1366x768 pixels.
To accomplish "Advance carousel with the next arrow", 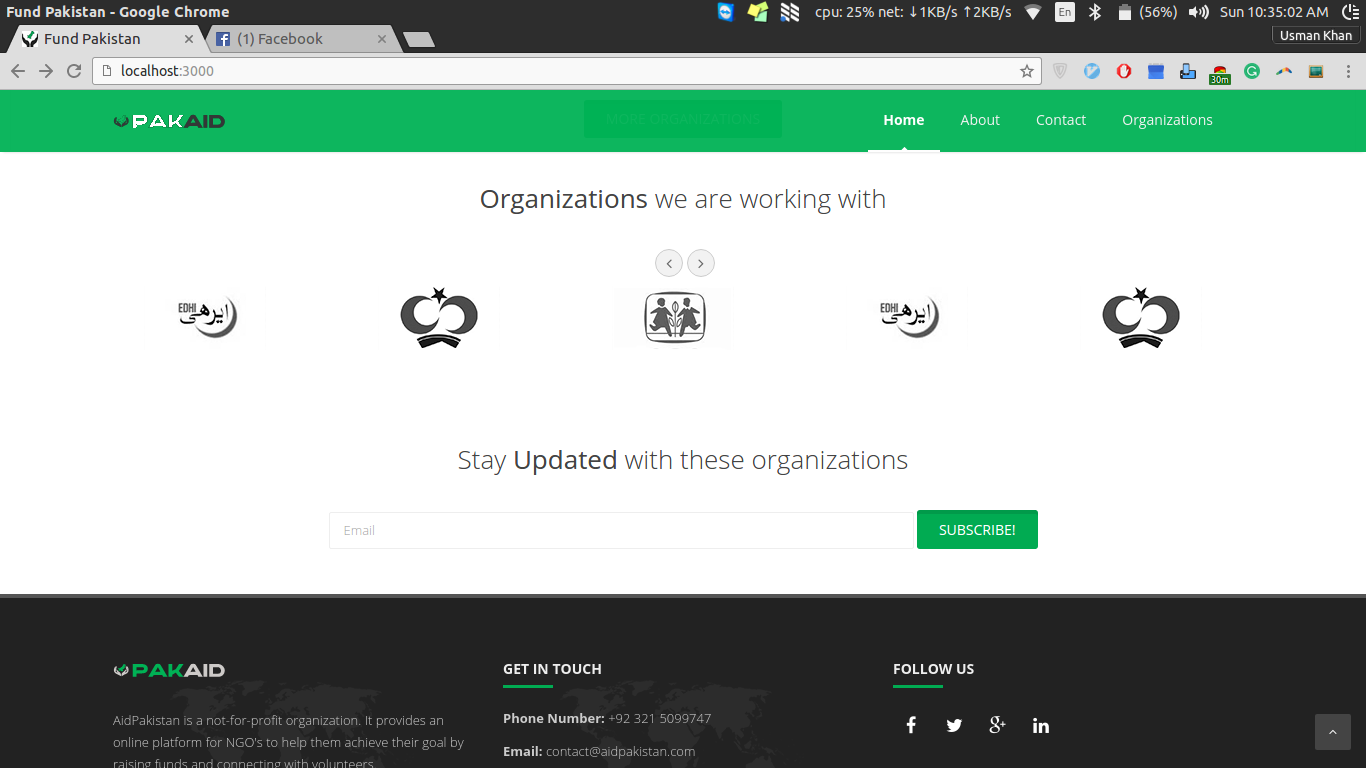I will [x=701, y=263].
